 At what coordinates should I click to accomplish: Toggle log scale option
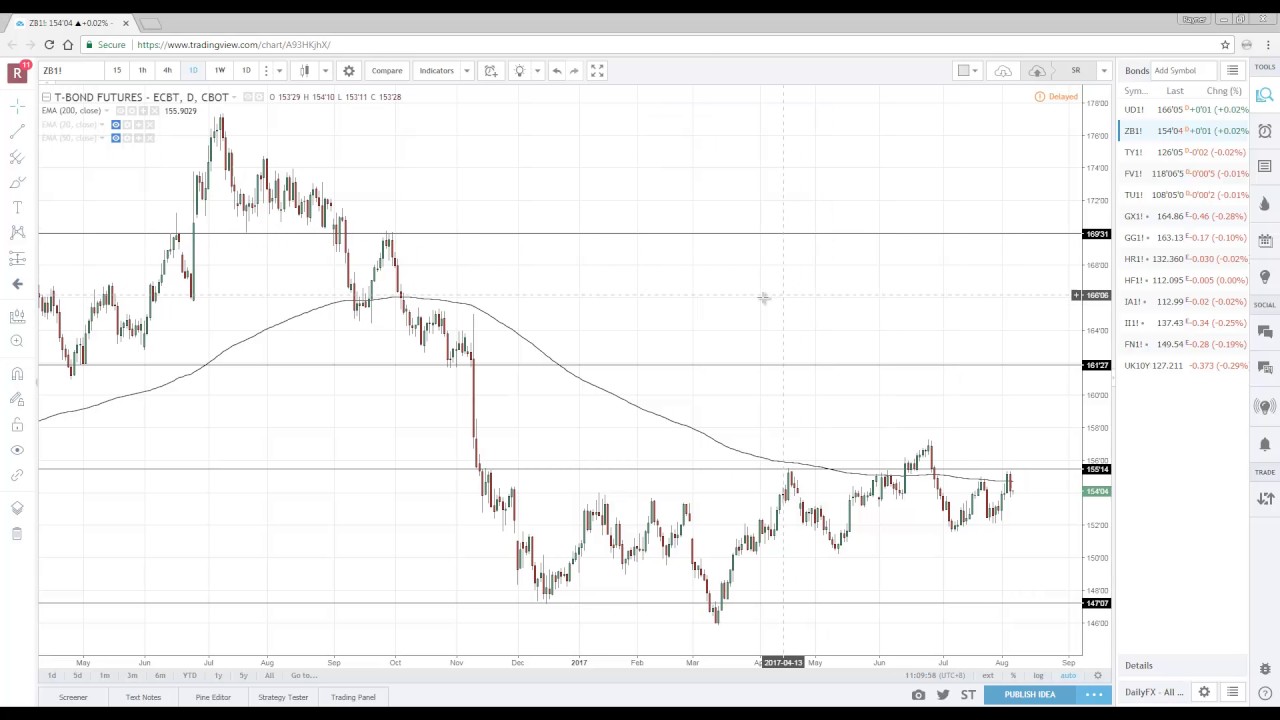tap(1038, 676)
